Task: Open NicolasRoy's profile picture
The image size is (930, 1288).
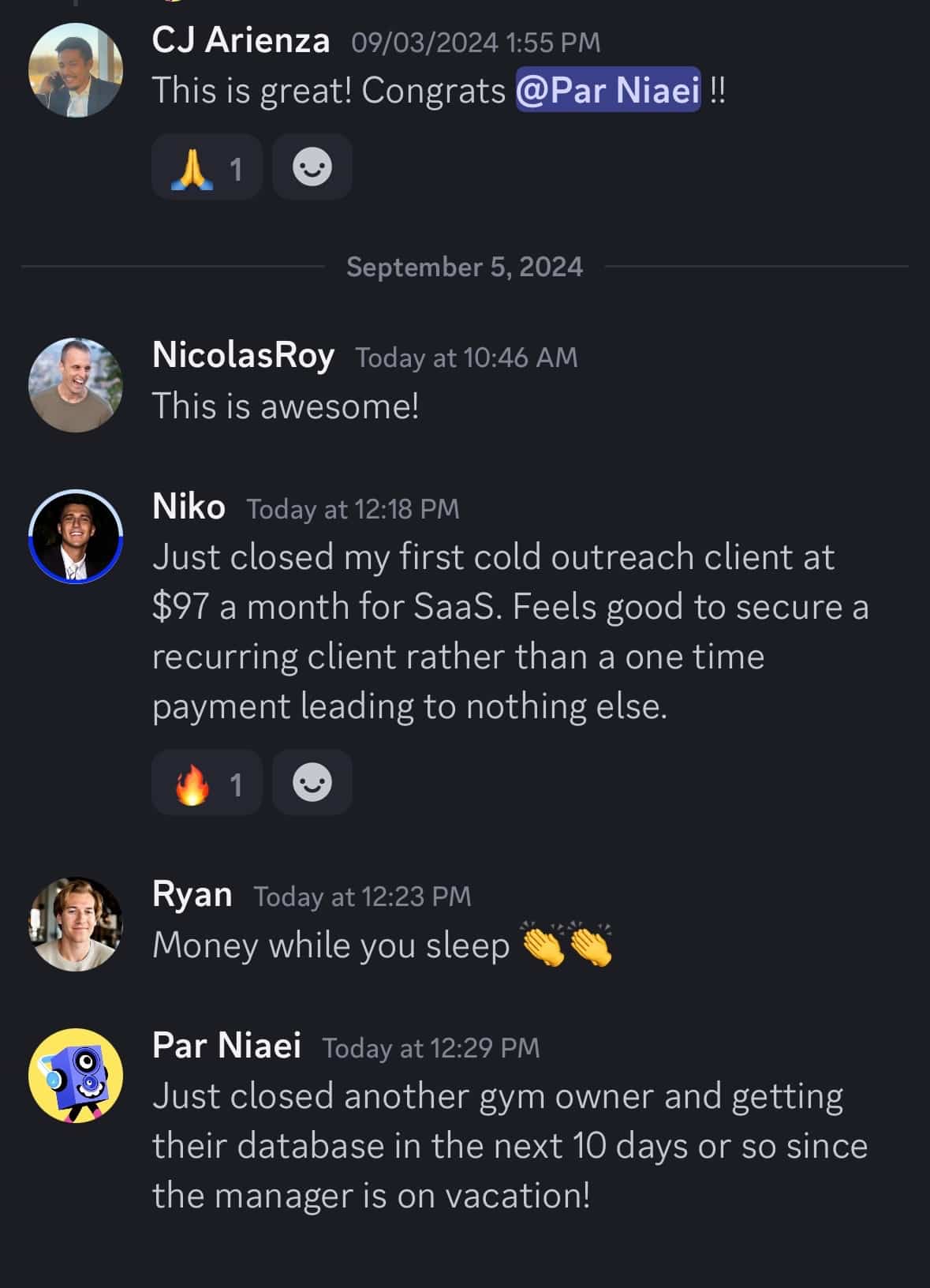Action: pyautogui.click(x=76, y=385)
